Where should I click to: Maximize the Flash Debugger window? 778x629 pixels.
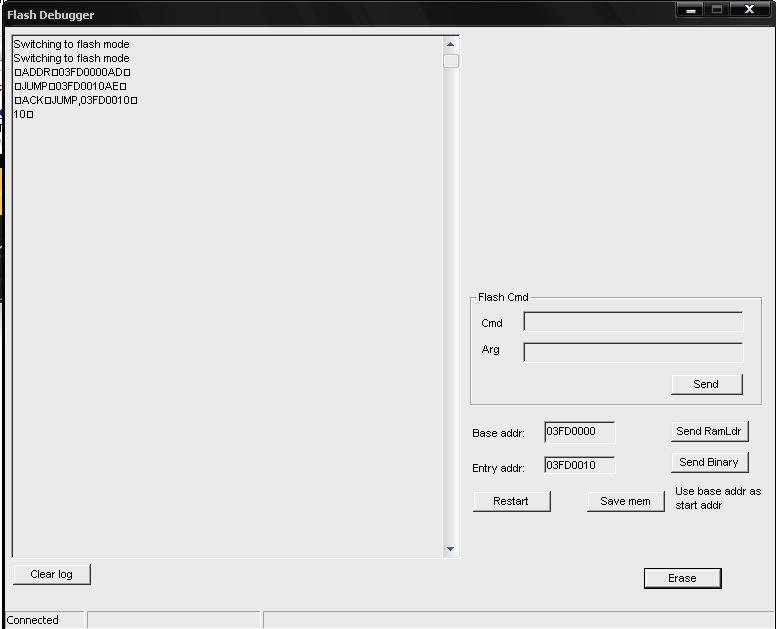(x=717, y=10)
